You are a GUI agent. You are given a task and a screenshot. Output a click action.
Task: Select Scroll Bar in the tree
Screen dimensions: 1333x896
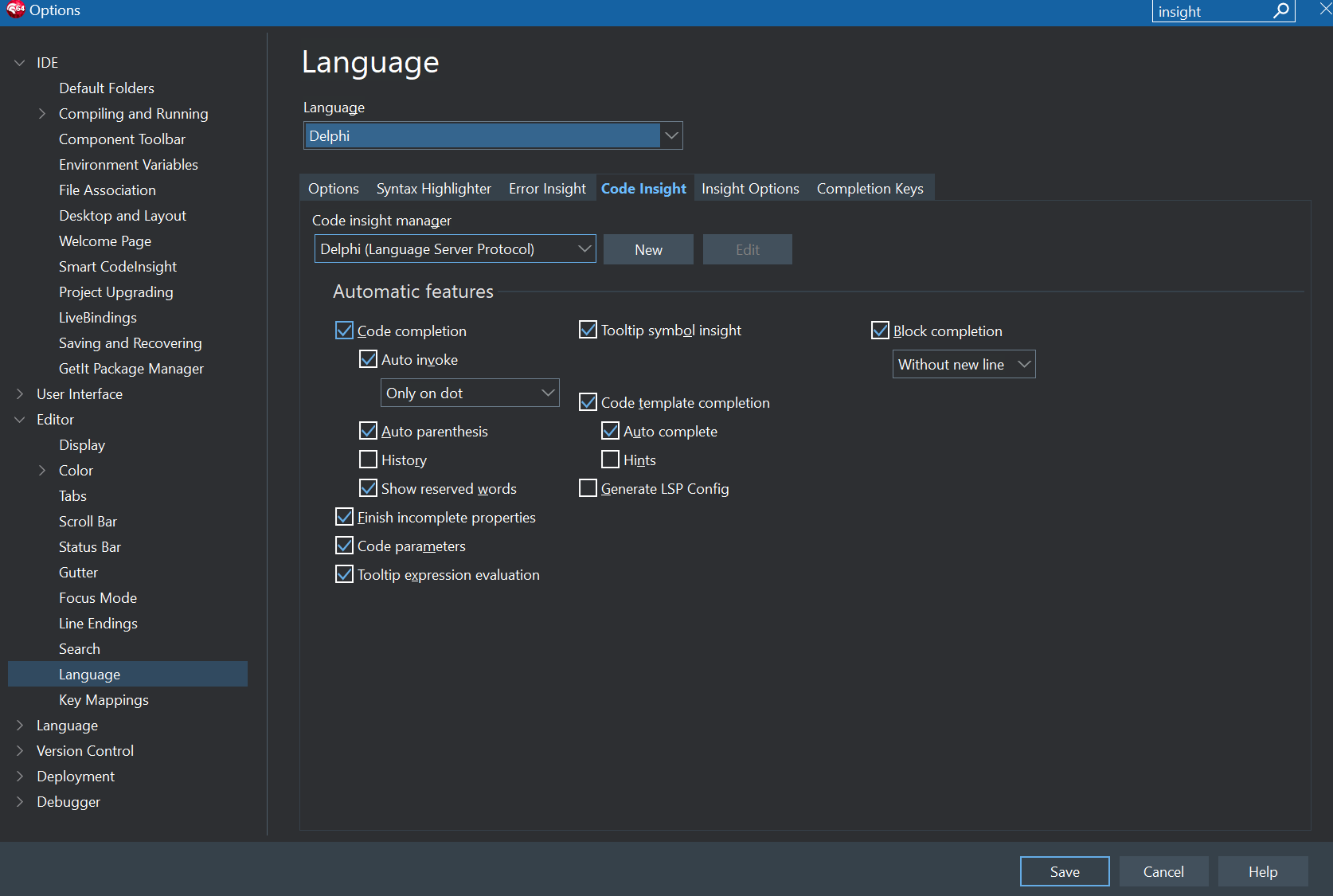point(88,522)
